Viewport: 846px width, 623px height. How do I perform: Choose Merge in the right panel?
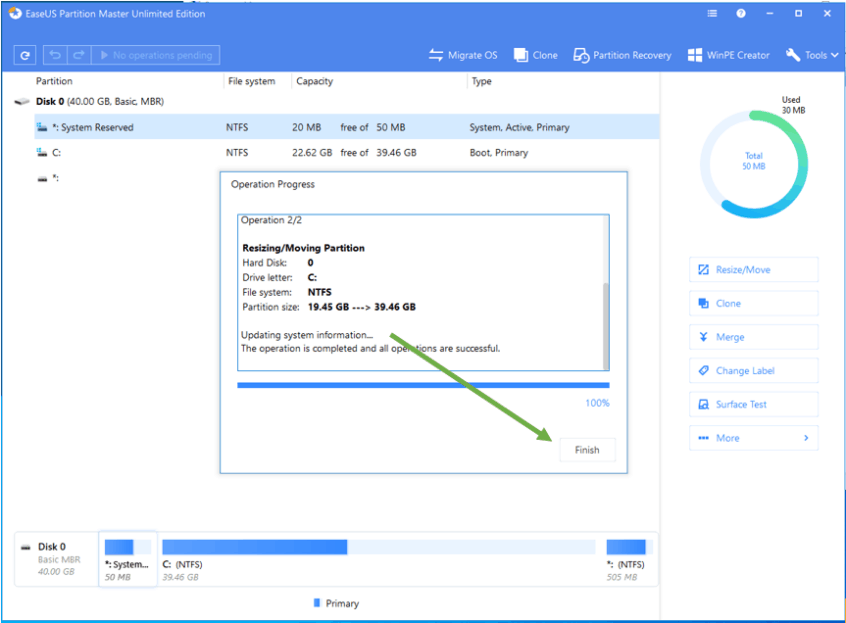pyautogui.click(x=753, y=337)
